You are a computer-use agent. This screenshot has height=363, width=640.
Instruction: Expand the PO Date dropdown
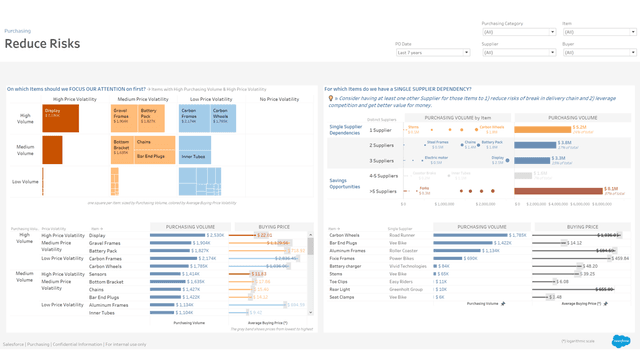(x=433, y=53)
